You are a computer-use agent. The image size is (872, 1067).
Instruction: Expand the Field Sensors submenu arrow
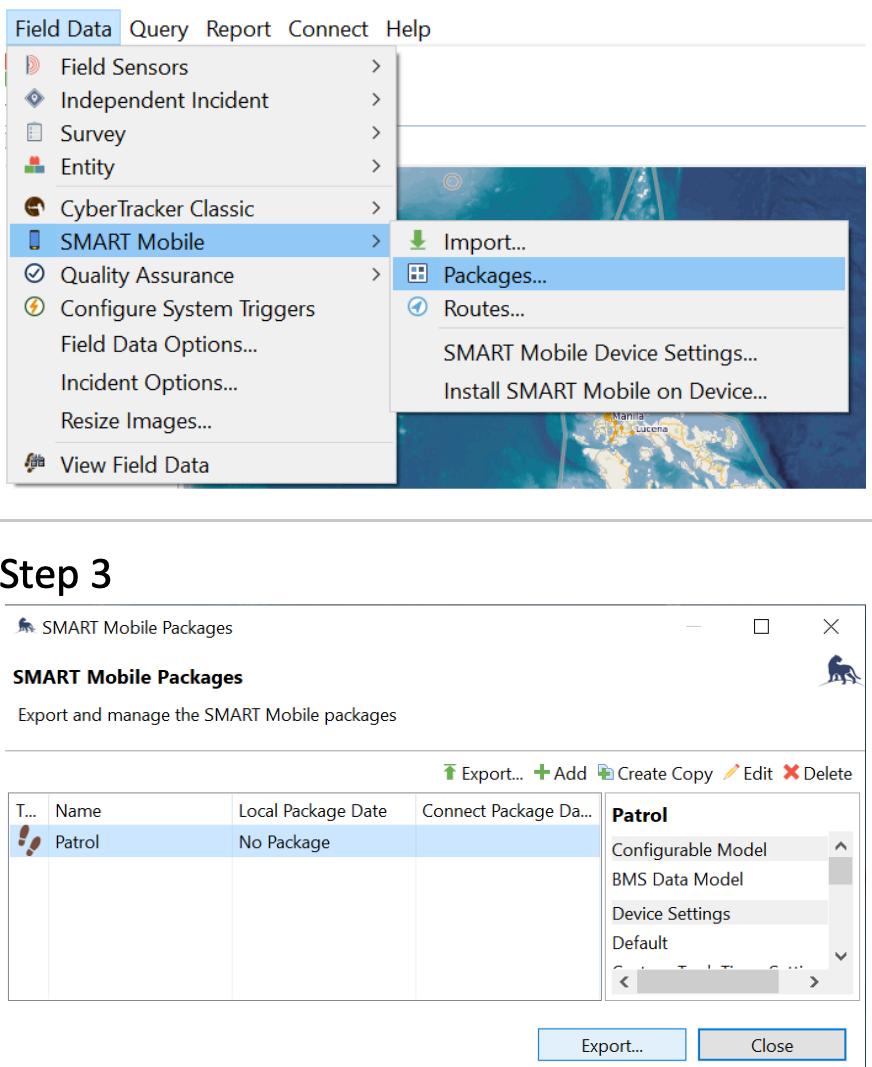point(376,66)
